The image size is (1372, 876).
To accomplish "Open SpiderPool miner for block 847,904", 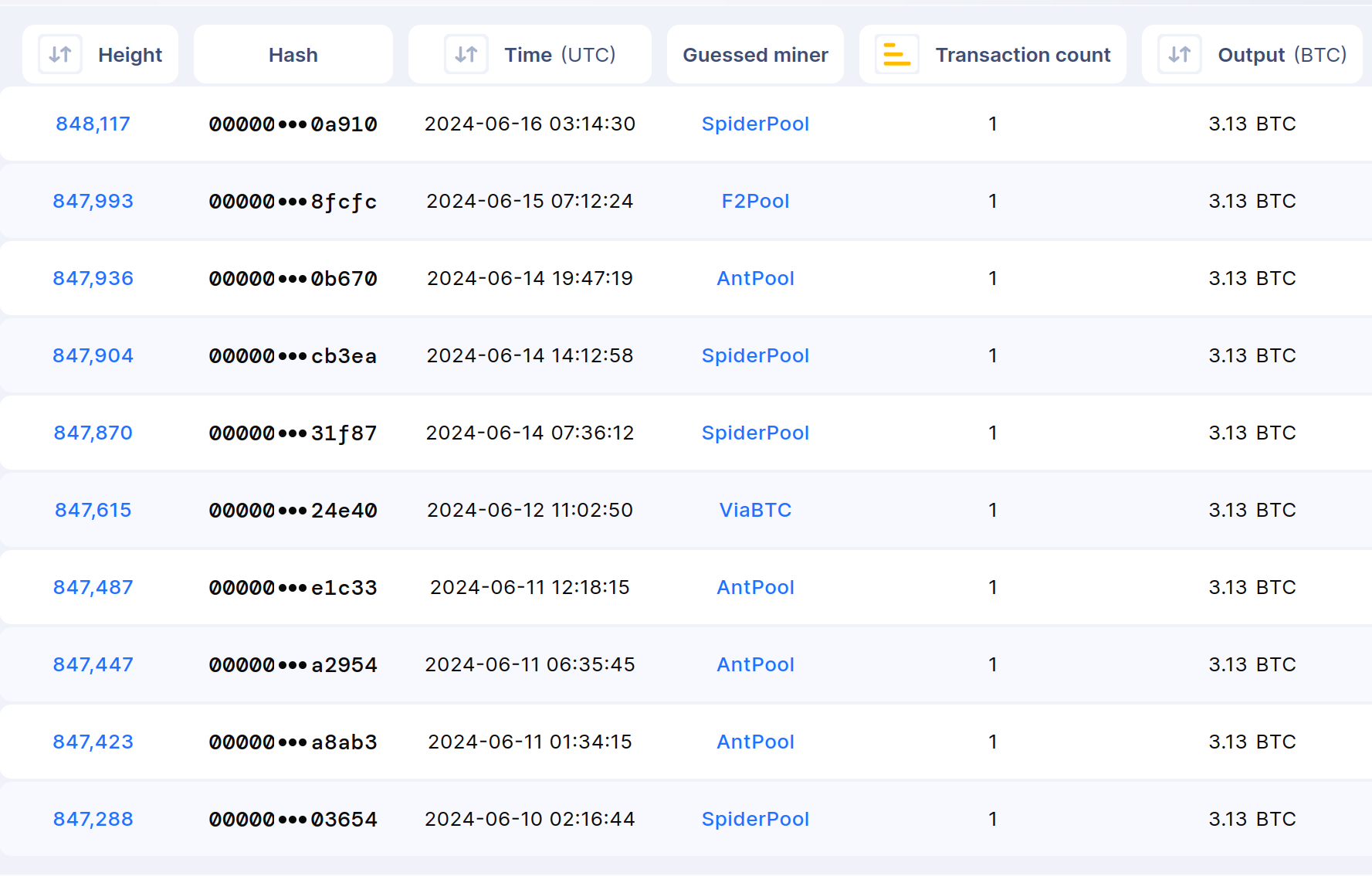I will [755, 355].
